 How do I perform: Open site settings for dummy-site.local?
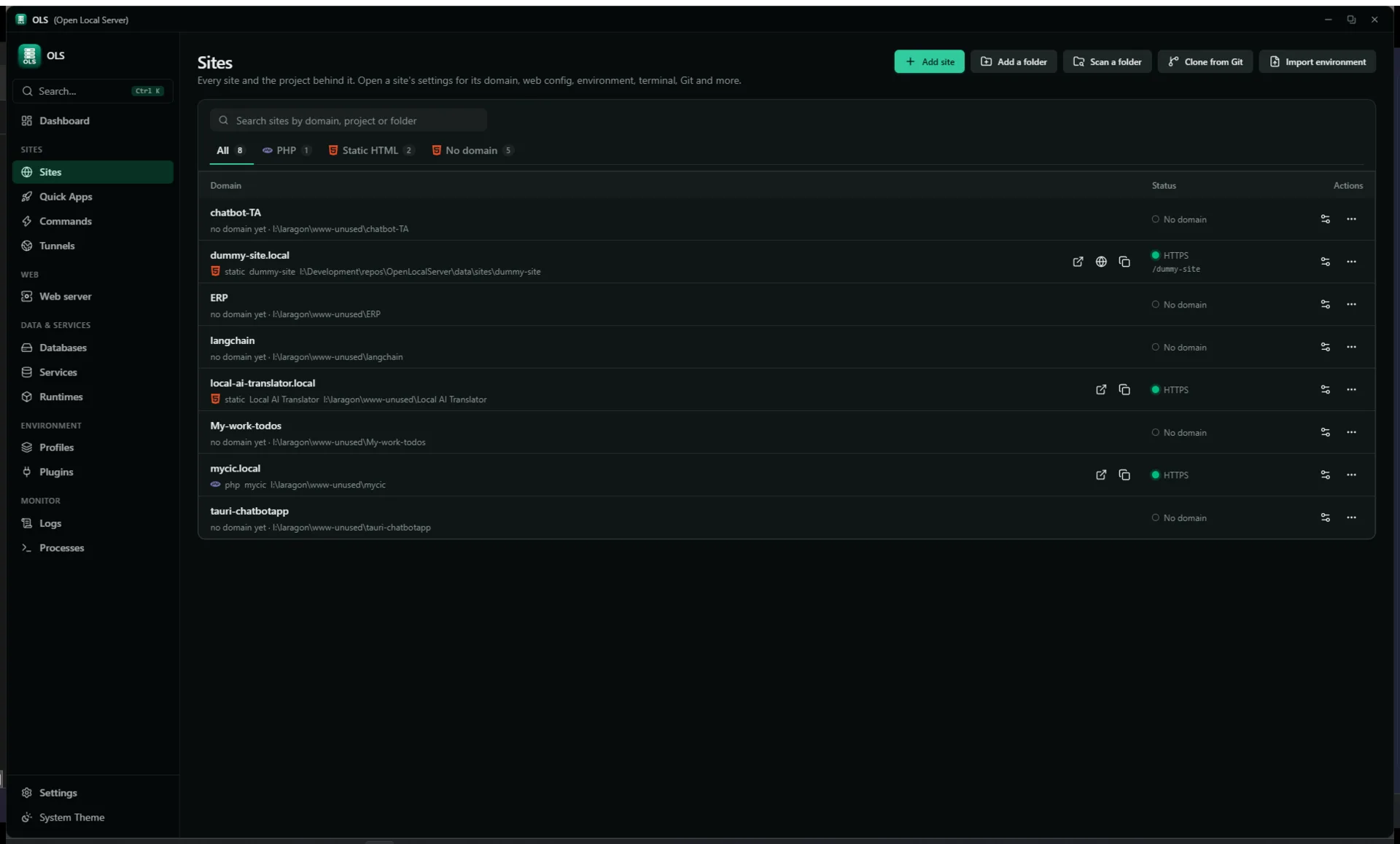pyautogui.click(x=1325, y=262)
